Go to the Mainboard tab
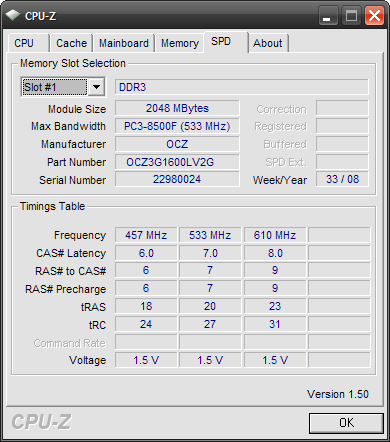 (124, 43)
